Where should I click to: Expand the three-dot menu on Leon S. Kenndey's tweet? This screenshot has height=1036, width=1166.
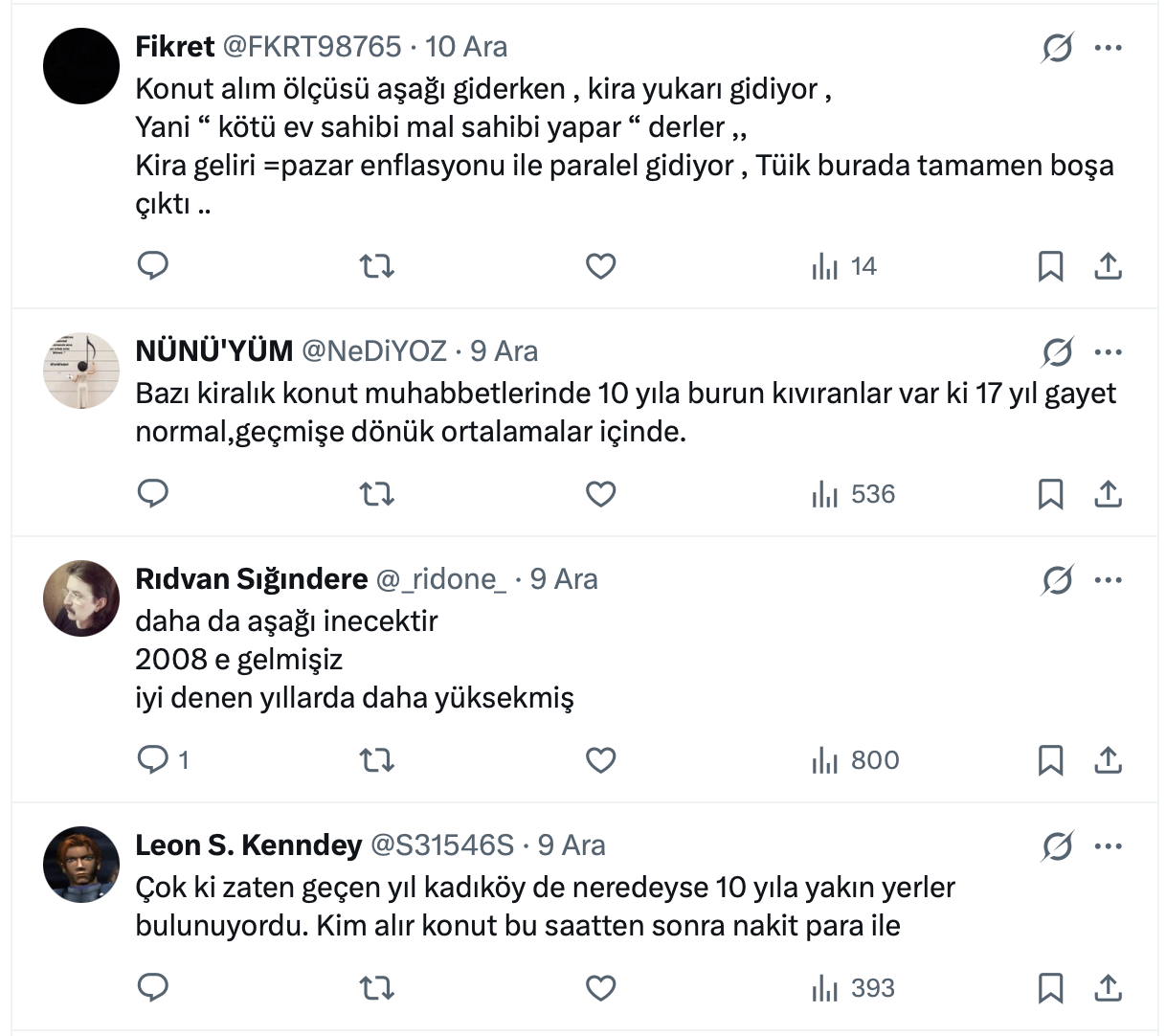pos(1108,846)
